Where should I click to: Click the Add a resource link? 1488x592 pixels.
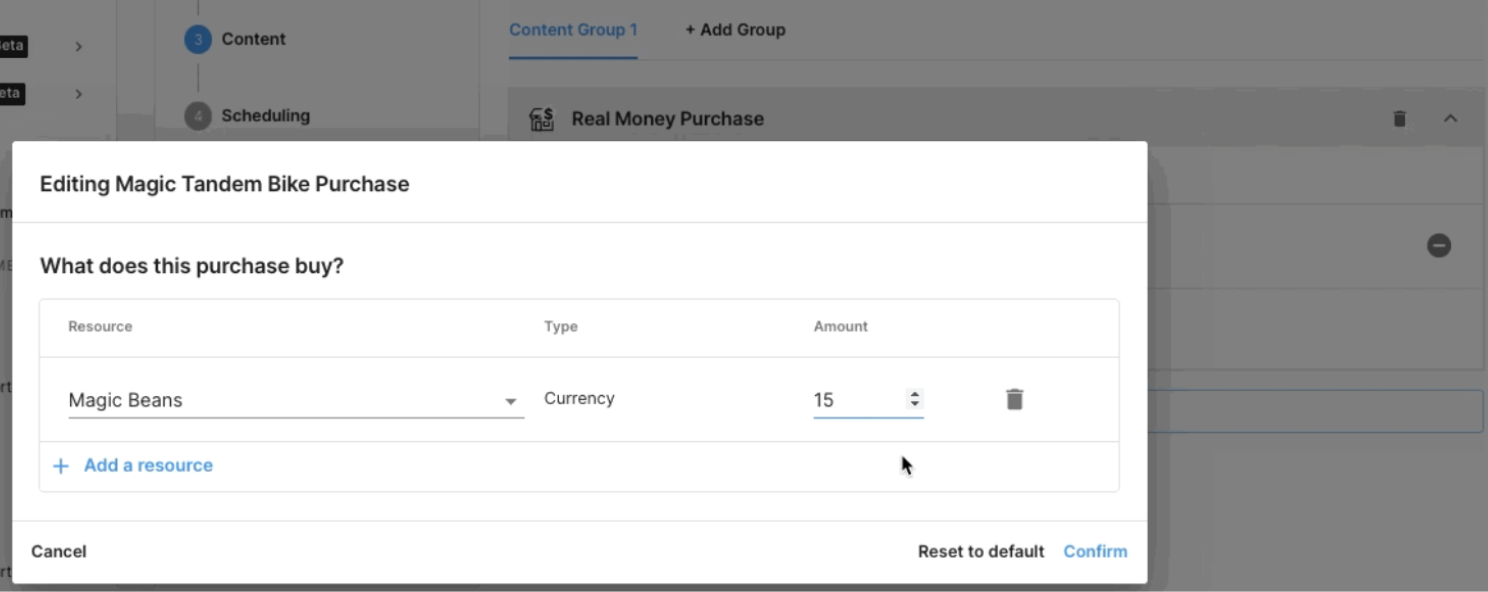[147, 465]
